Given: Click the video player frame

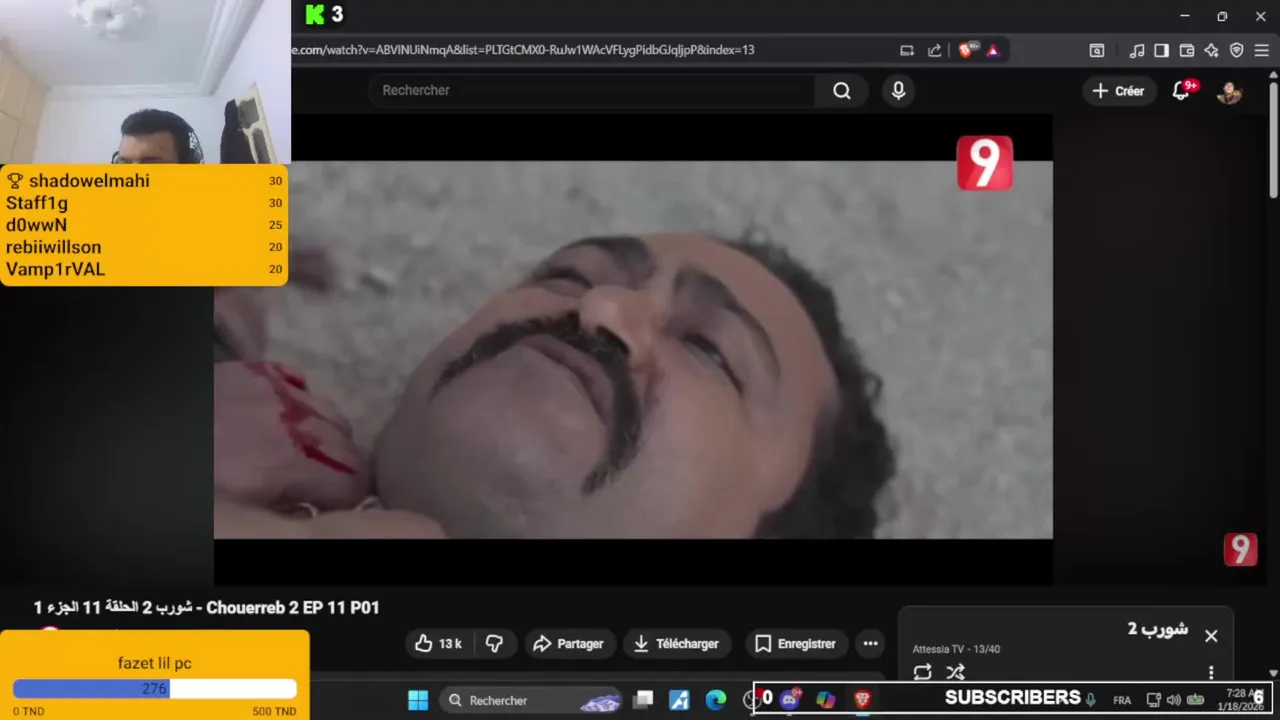Looking at the screenshot, I should 633,350.
